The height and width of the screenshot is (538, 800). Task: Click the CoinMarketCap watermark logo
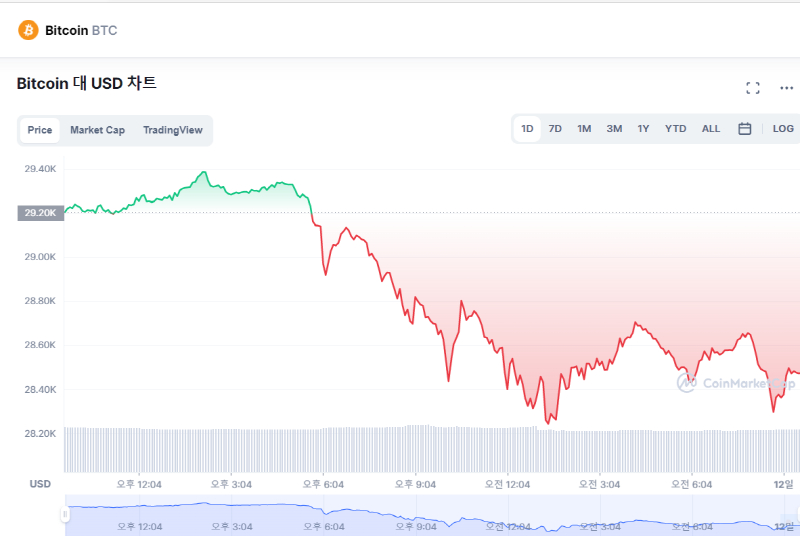coord(735,382)
